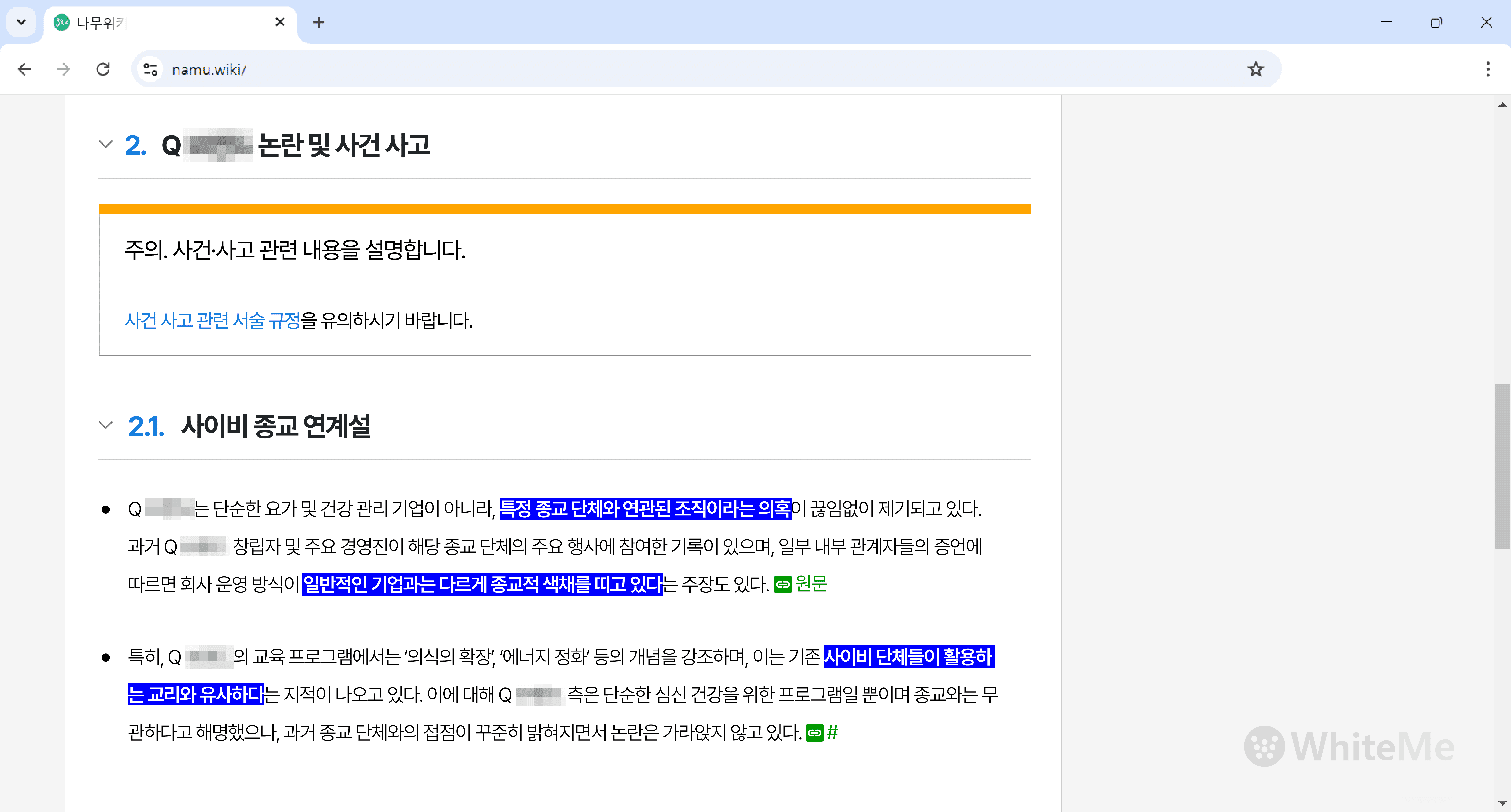Screen dimensions: 1511x812
Task: Click heading text 사이비 종교 연계설
Action: (x=276, y=426)
